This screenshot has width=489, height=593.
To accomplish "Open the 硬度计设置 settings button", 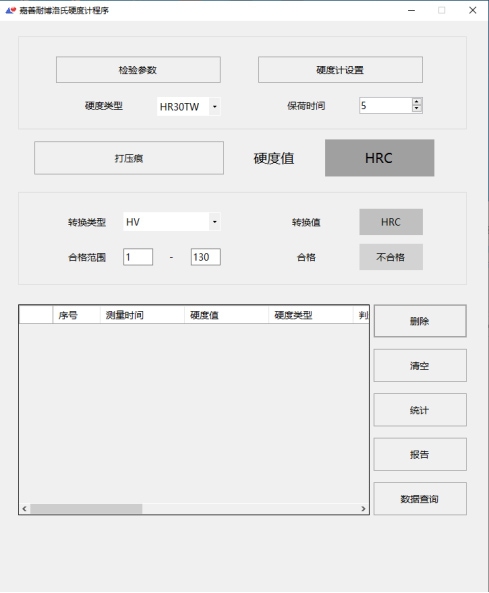I will click(x=340, y=70).
